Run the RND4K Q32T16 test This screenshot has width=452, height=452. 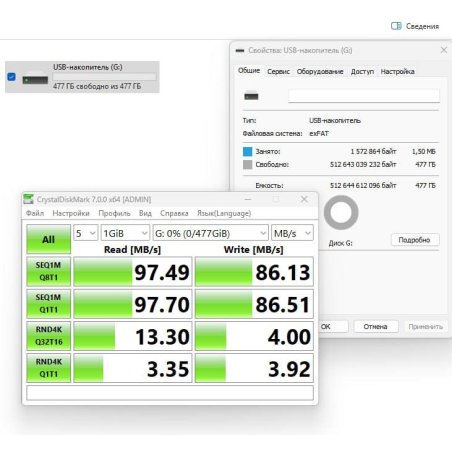tap(49, 336)
